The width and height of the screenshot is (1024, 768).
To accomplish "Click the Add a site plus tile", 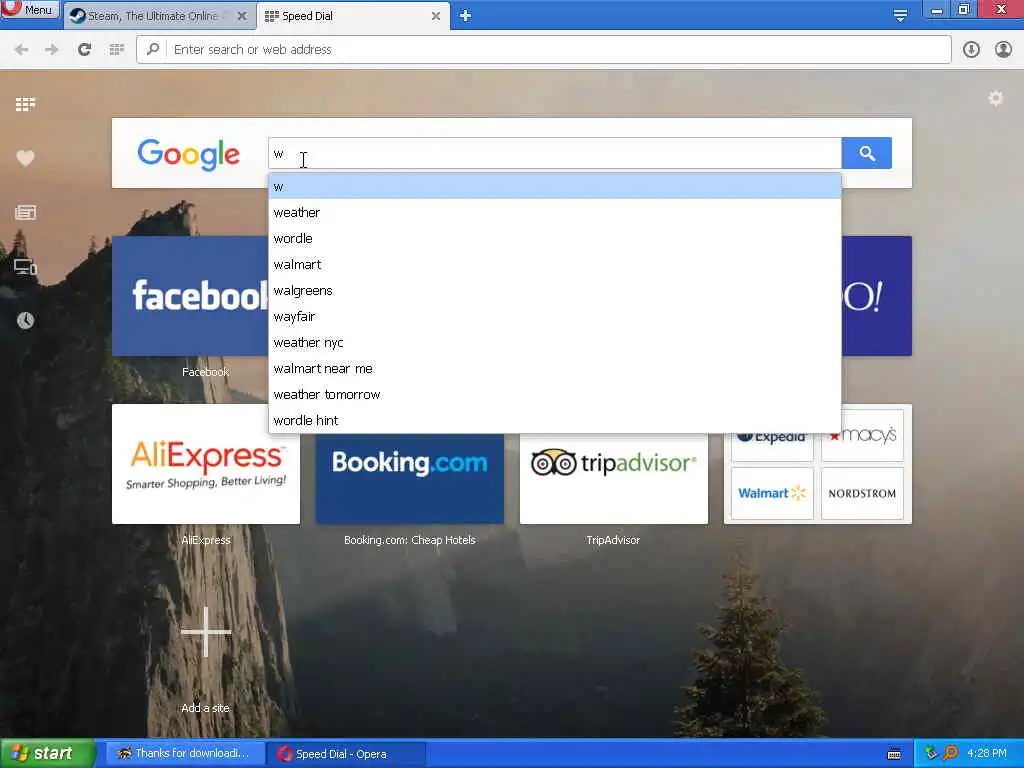I will pos(206,632).
